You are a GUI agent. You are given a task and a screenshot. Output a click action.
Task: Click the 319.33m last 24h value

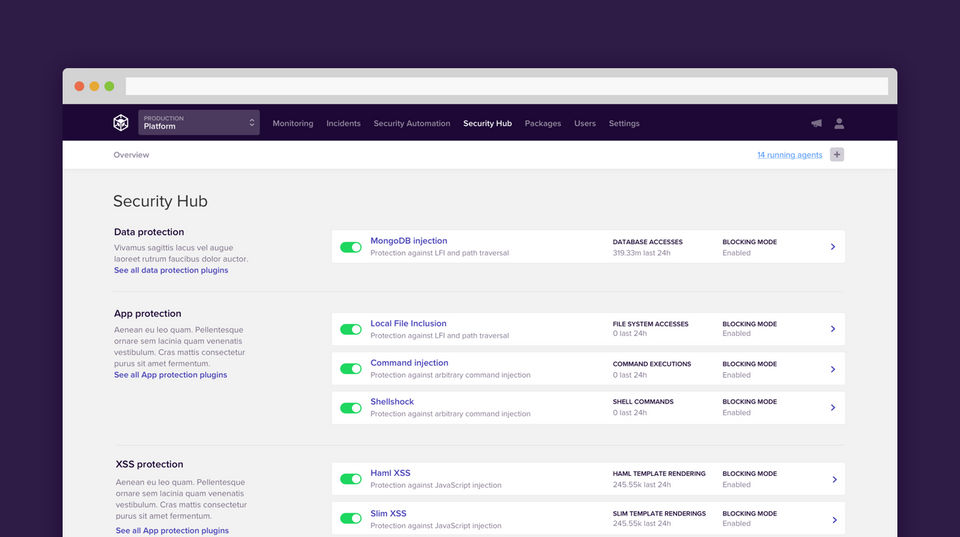(x=641, y=253)
